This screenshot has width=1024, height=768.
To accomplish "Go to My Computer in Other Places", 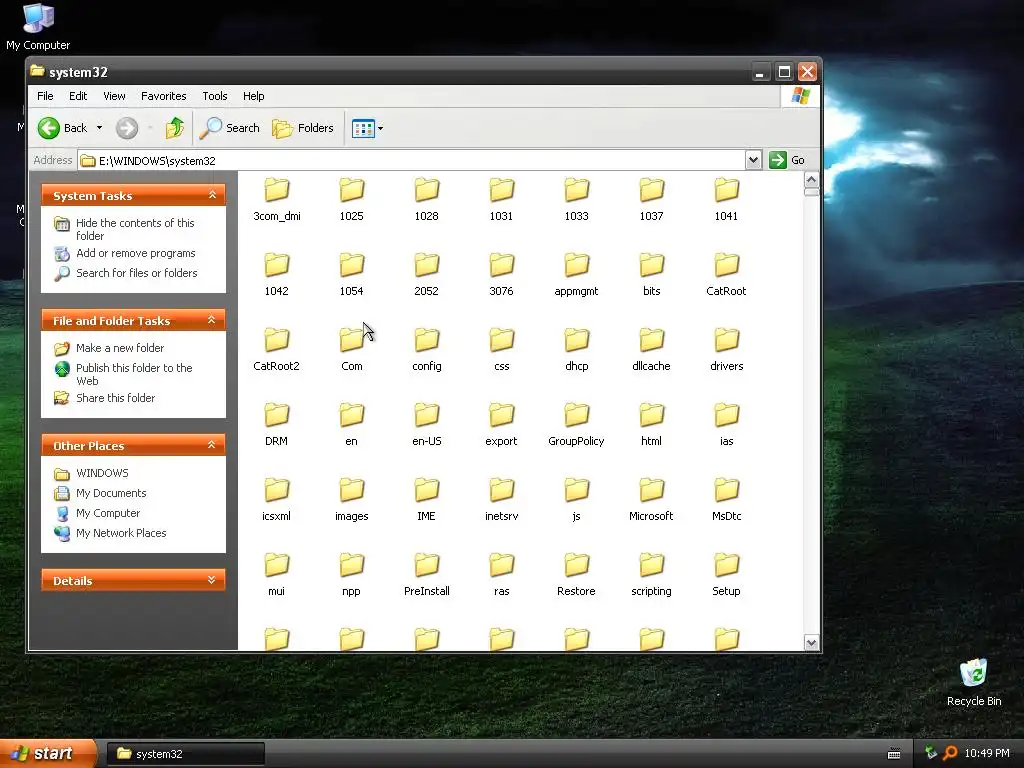I will pos(108,513).
